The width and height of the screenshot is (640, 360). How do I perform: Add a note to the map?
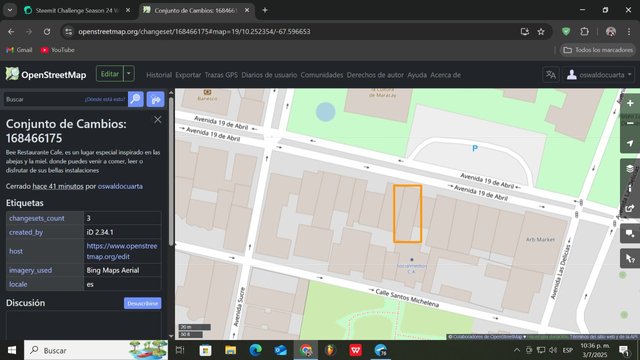click(630, 233)
